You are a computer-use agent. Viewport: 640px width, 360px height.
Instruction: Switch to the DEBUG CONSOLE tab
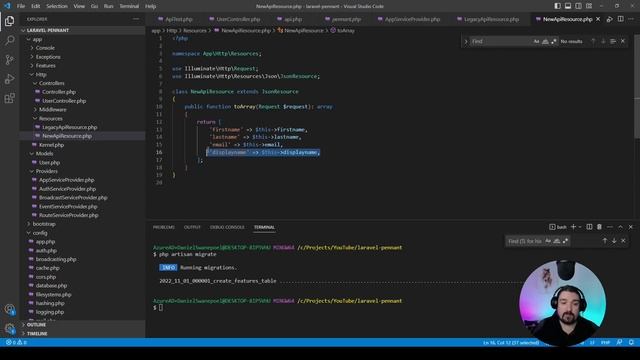pyautogui.click(x=227, y=227)
